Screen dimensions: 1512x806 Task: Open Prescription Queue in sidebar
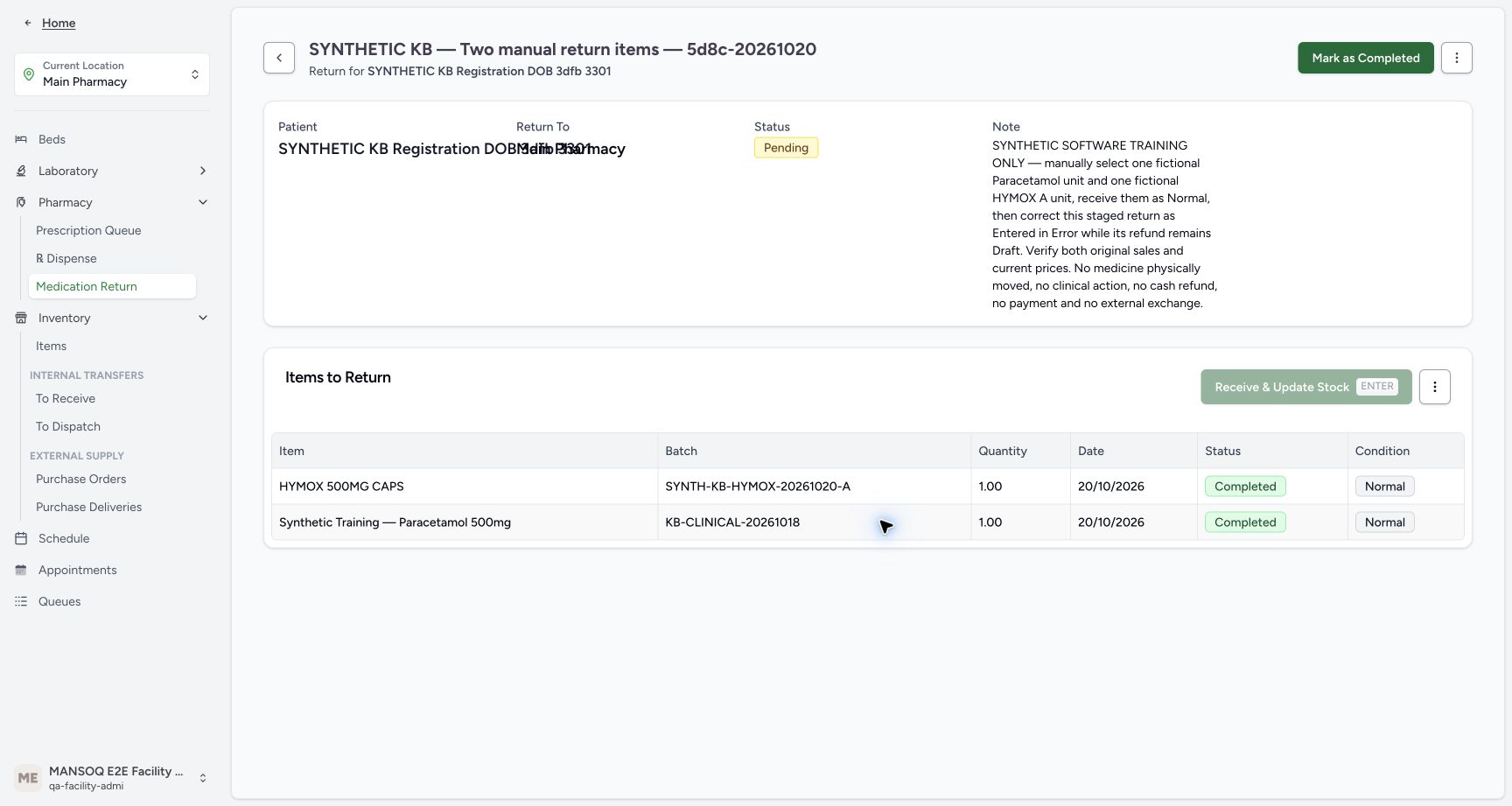pos(88,230)
